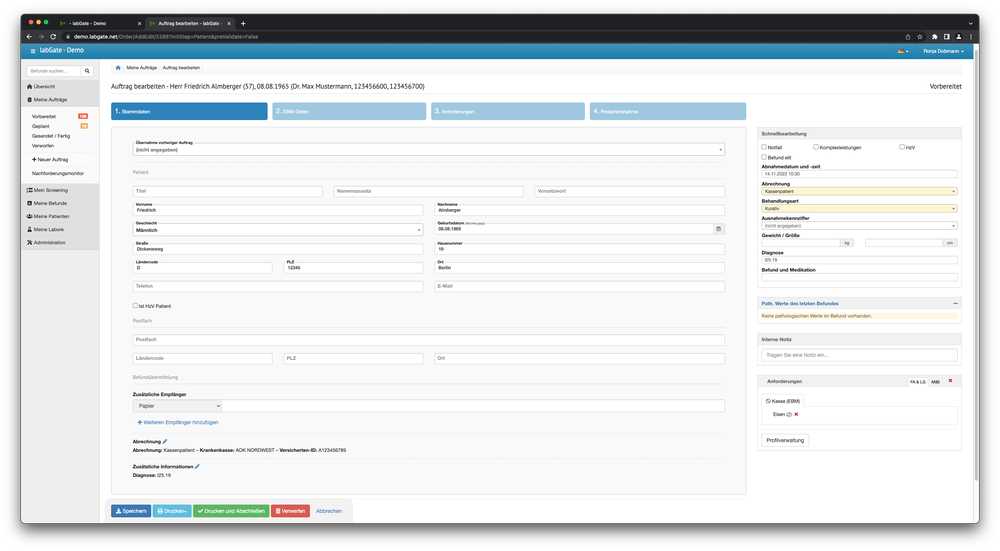
Task: Check the Komplexleistungen box
Action: click(815, 147)
